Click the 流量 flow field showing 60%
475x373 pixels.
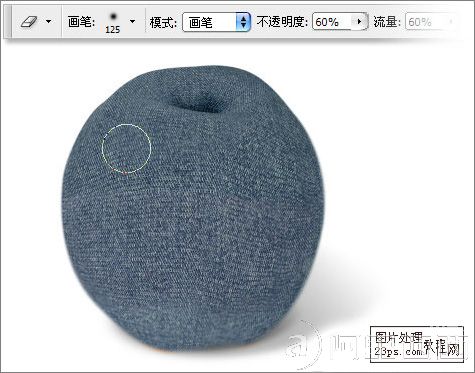click(430, 22)
